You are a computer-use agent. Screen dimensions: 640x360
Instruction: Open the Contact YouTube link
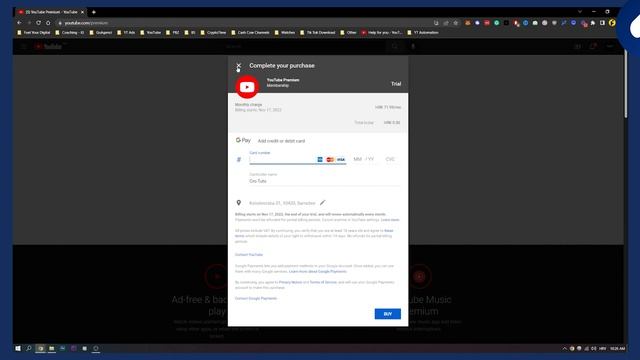click(249, 254)
